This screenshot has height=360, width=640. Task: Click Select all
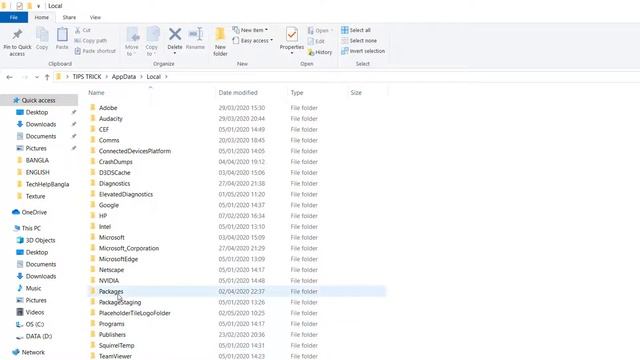pyautogui.click(x=356, y=30)
